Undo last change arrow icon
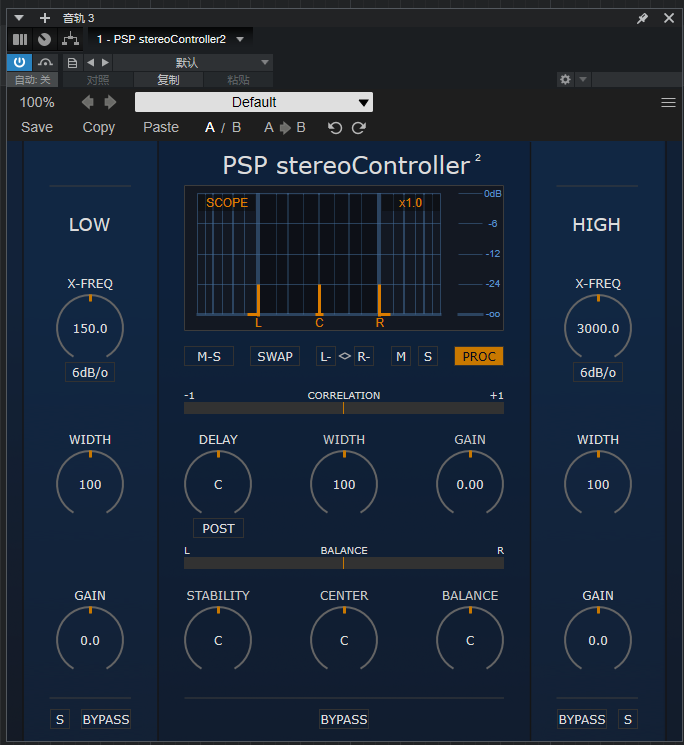Screen dimensions: 684x745 [335, 128]
